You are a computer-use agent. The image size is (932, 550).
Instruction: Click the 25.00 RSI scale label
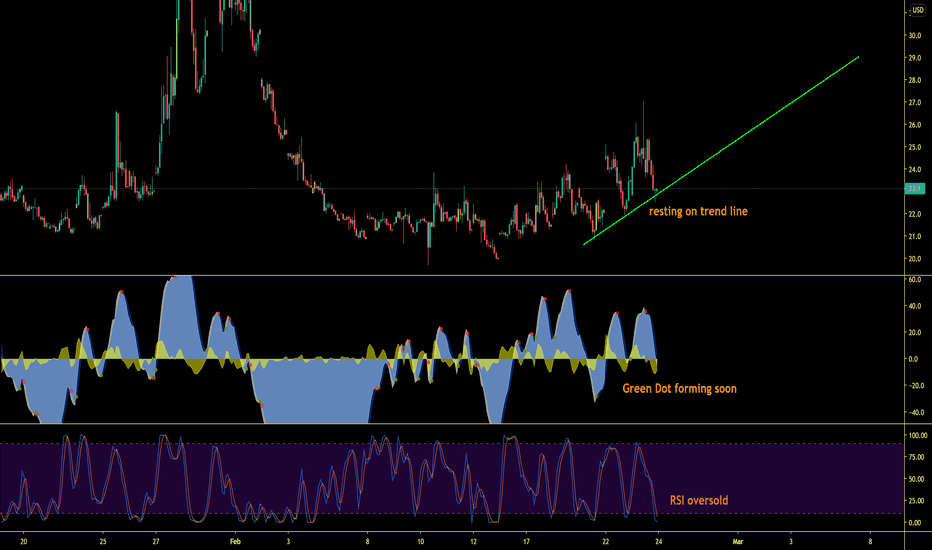point(916,501)
